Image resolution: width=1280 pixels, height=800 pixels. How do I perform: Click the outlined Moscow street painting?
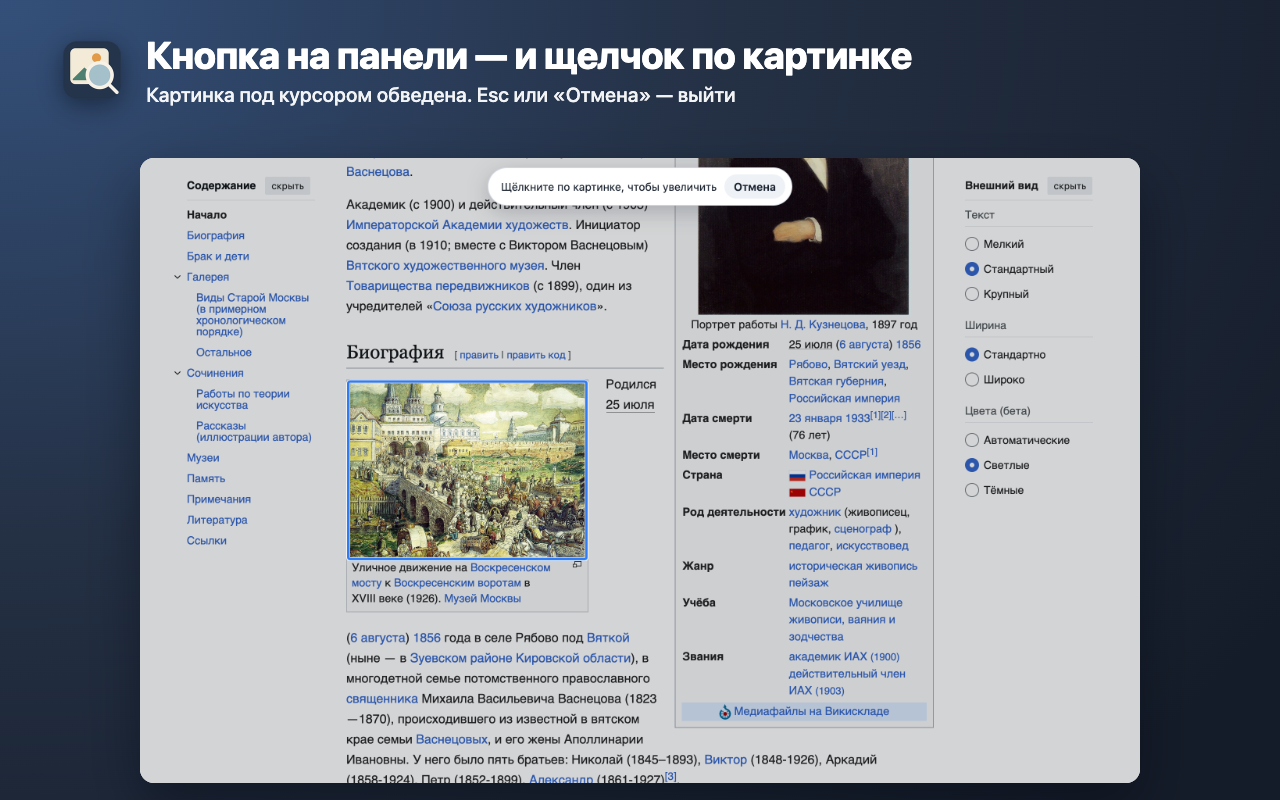point(467,469)
